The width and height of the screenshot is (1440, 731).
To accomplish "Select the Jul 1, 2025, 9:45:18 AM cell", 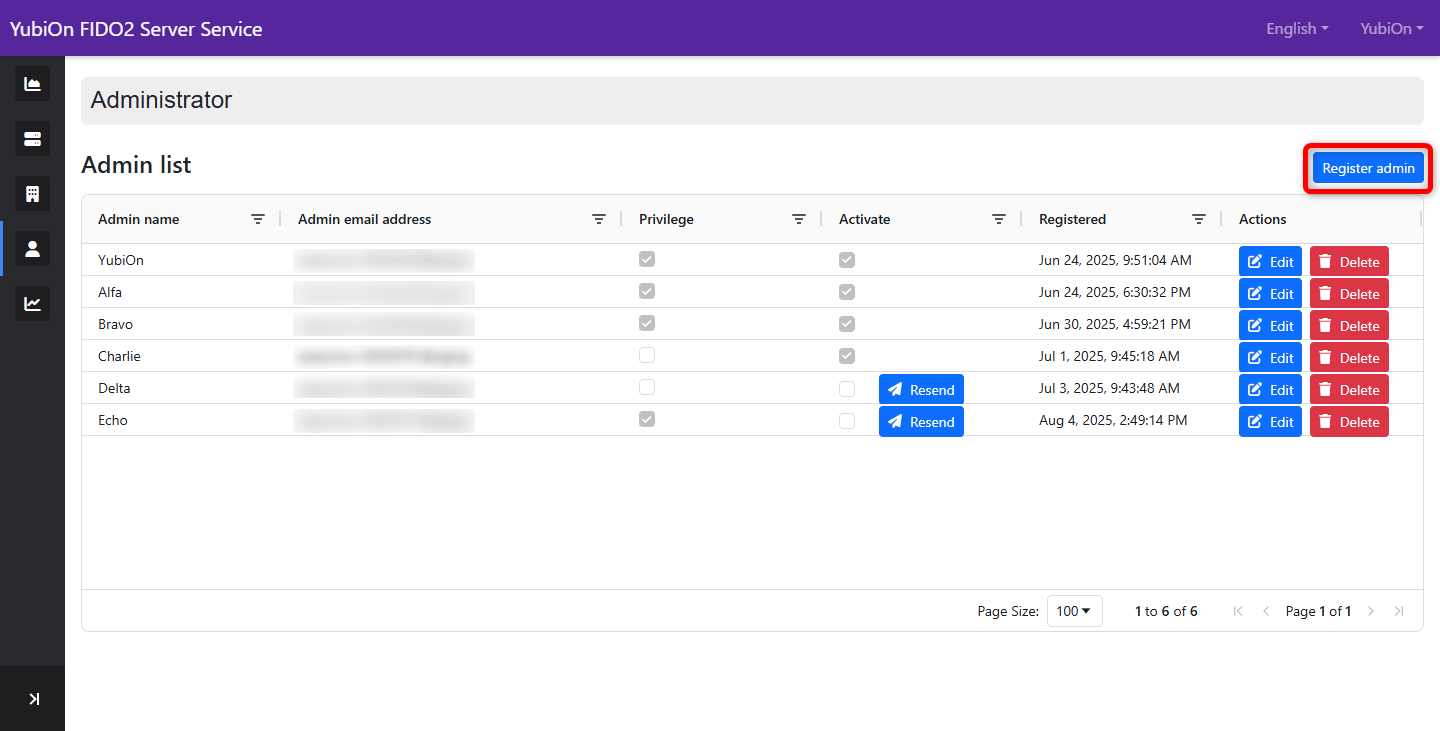I will 1109,356.
